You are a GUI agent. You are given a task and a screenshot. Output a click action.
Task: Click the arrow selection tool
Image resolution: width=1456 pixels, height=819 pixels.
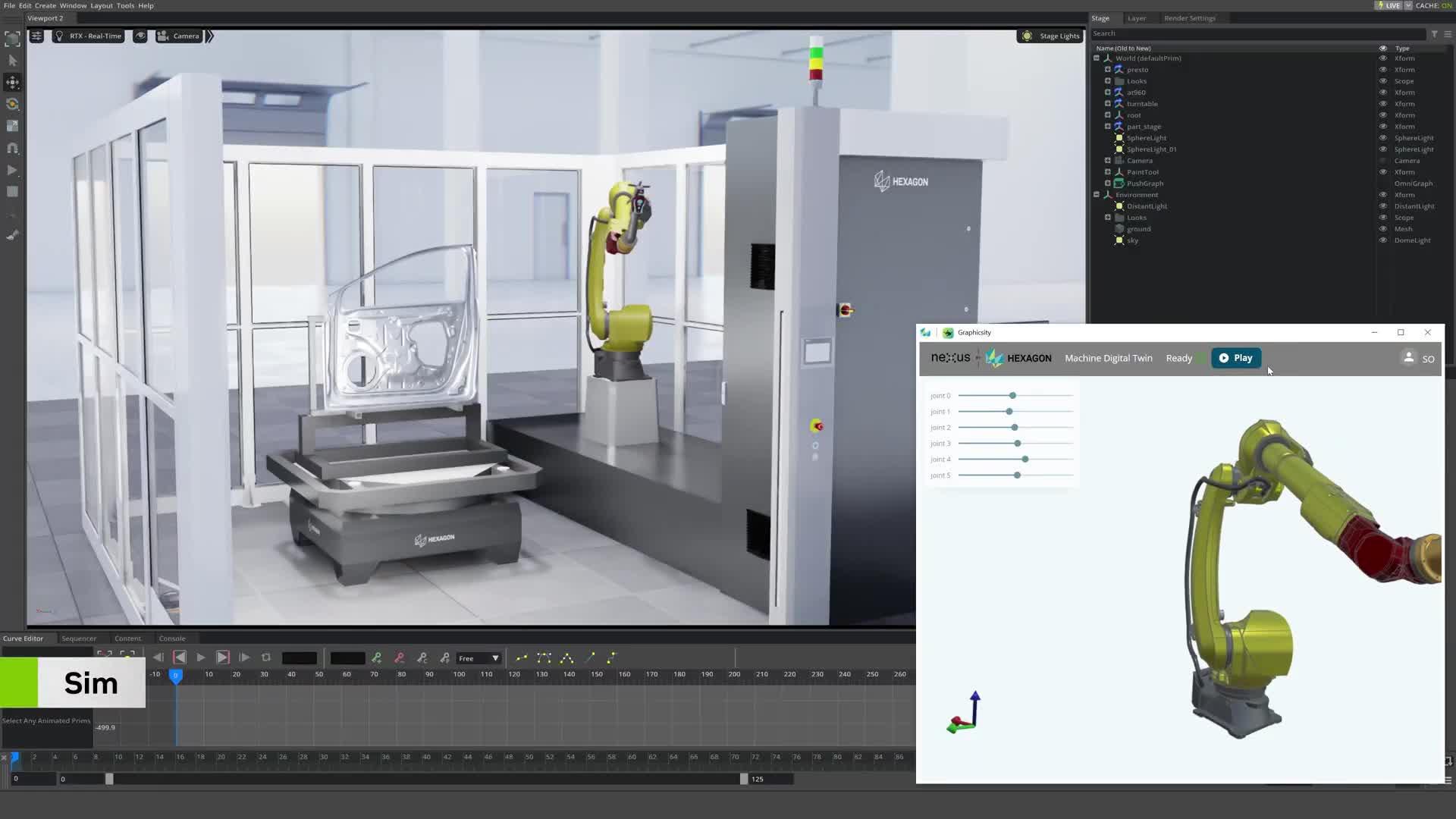pyautogui.click(x=12, y=60)
